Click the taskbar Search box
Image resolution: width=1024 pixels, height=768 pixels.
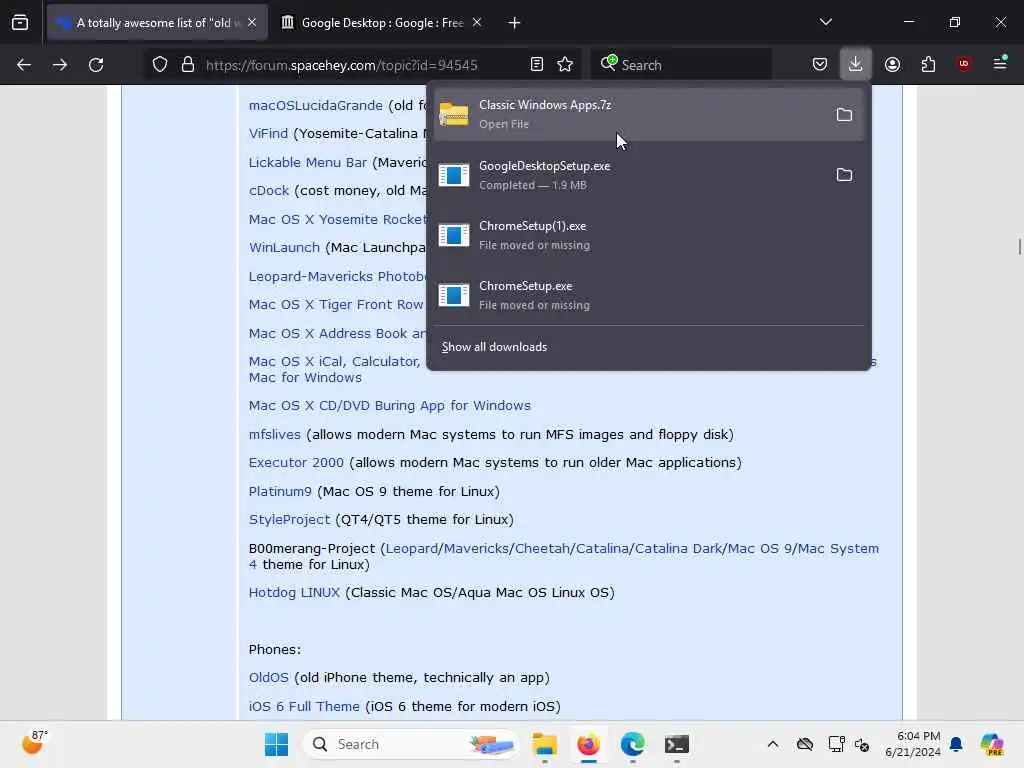click(x=410, y=744)
